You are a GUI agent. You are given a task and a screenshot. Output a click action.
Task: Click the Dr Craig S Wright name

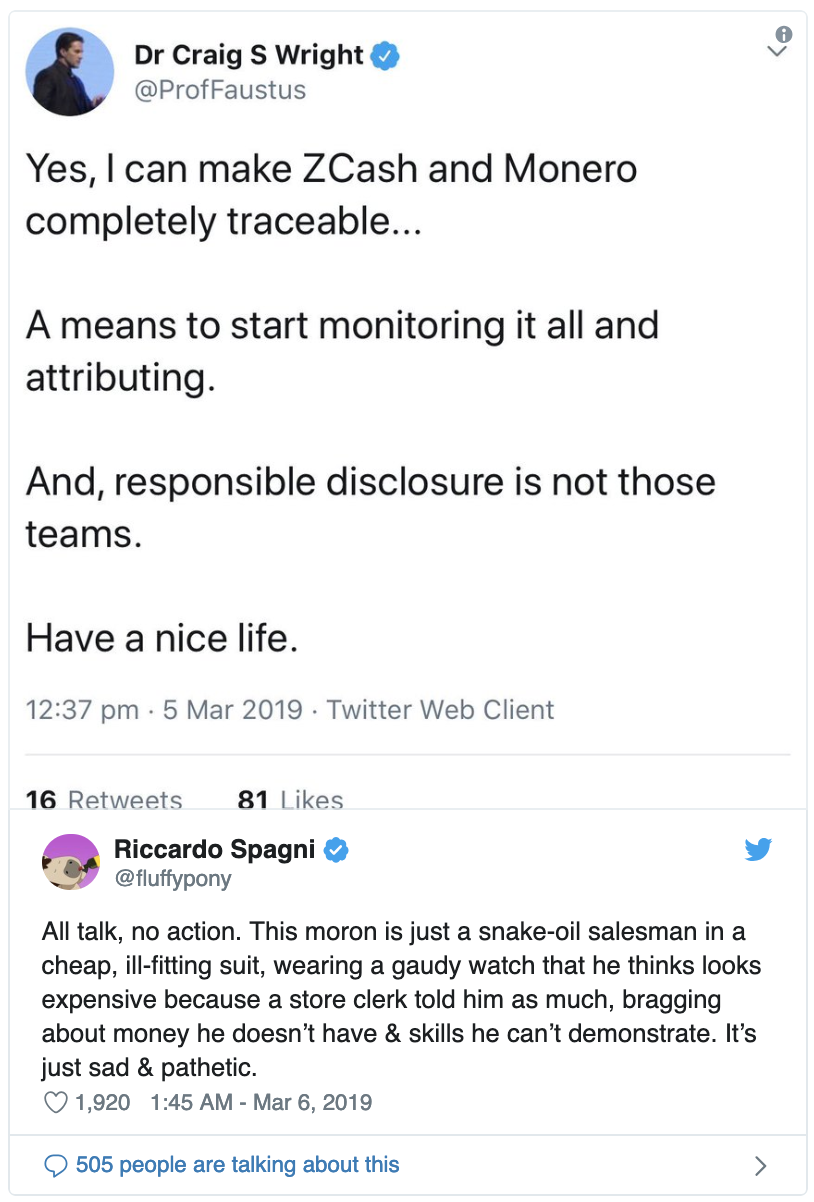pyautogui.click(x=248, y=56)
